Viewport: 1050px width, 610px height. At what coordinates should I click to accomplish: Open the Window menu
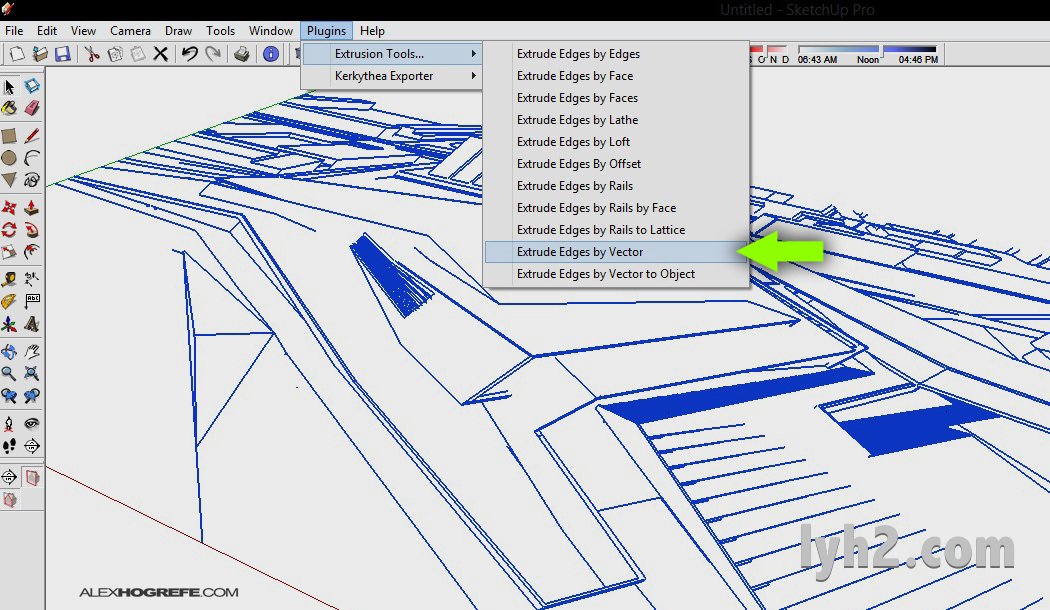click(x=271, y=31)
